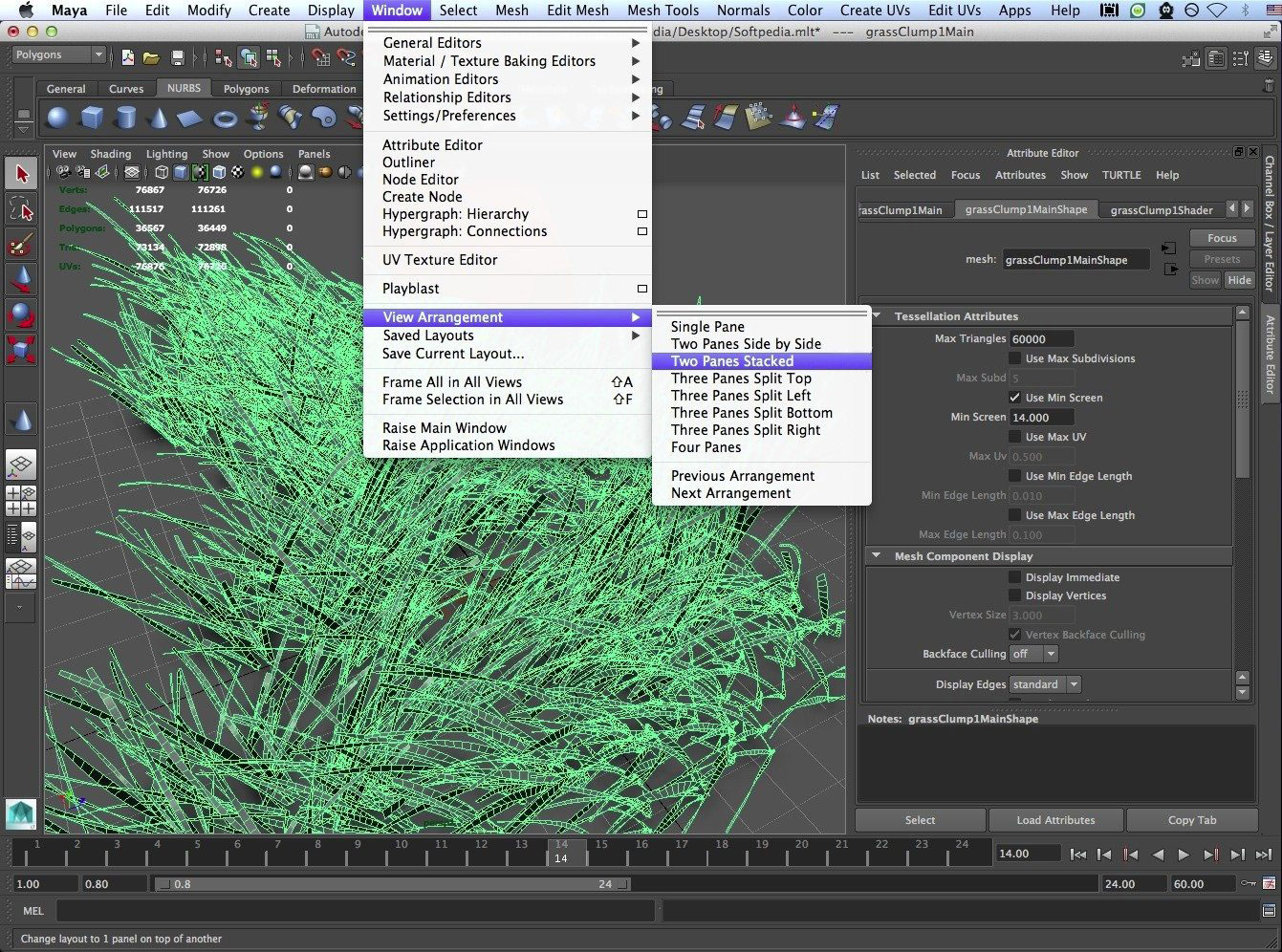This screenshot has height=952, width=1282.
Task: Toggle wireframe display in viewport toolbar
Action: click(162, 173)
